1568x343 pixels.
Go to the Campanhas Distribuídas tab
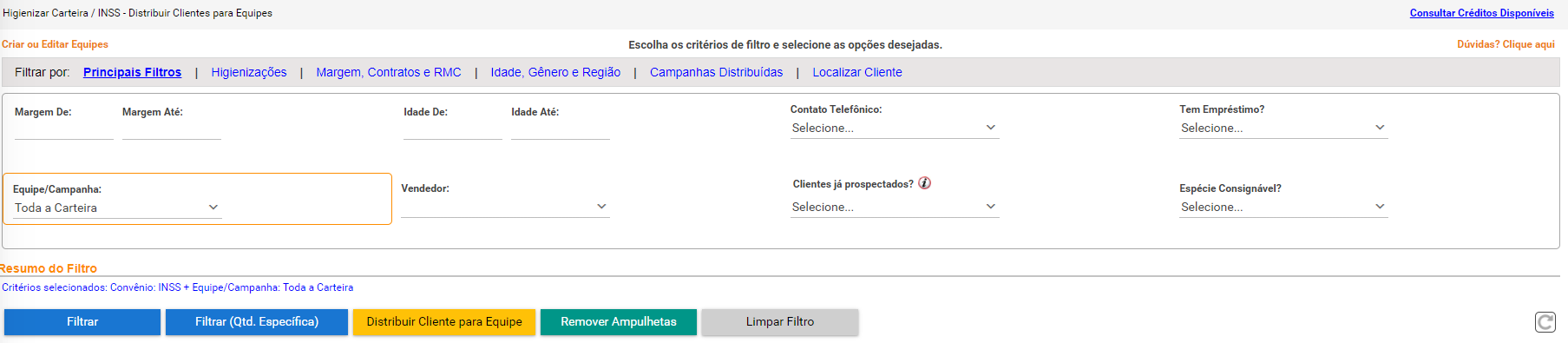pyautogui.click(x=716, y=72)
